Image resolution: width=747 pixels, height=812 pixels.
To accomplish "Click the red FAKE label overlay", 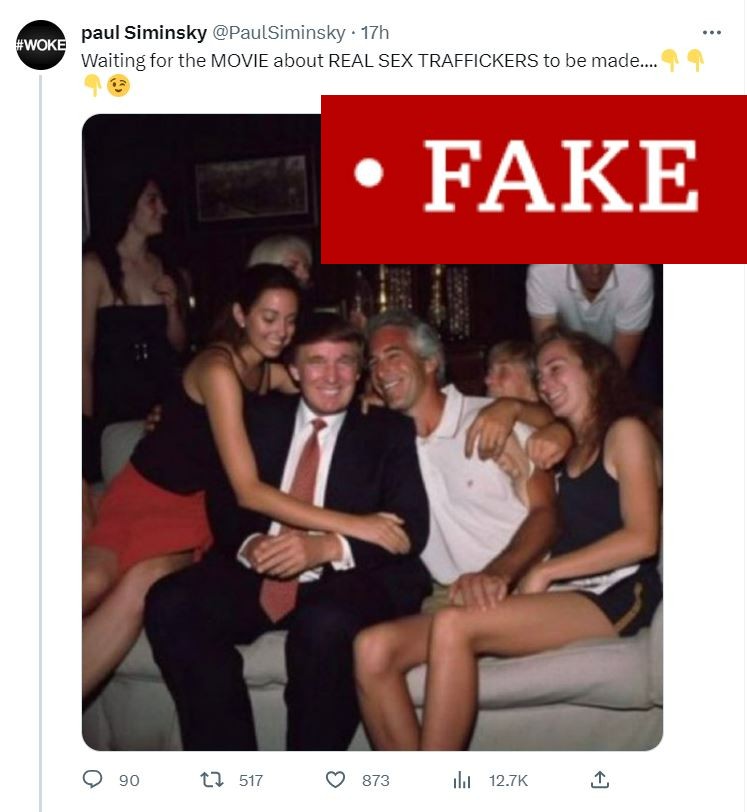I will (532, 178).
